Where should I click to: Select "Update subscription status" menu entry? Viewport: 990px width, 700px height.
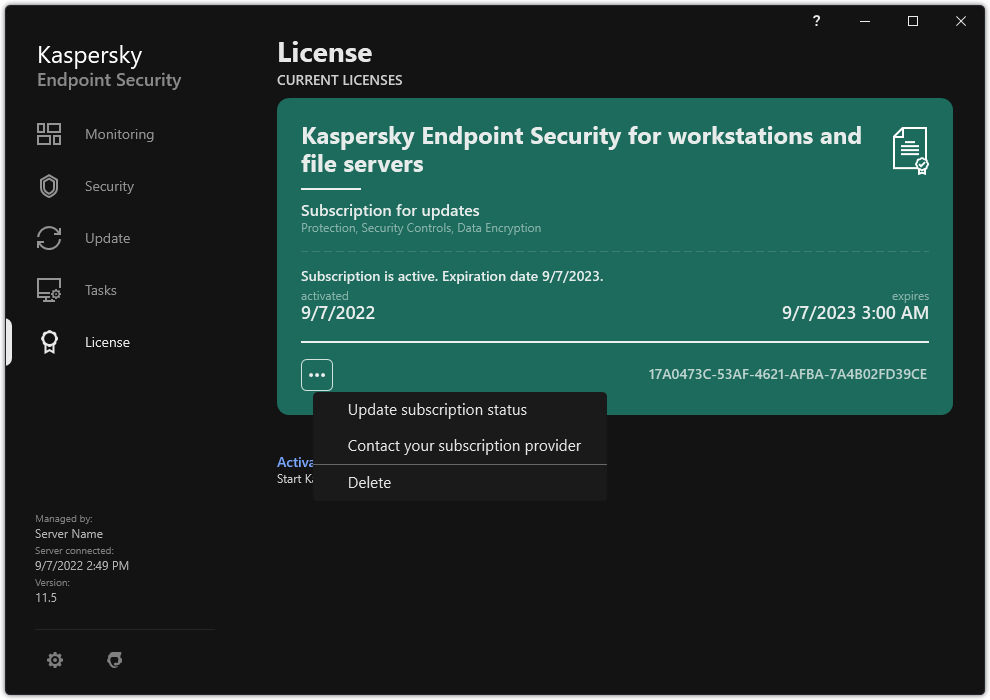(437, 409)
